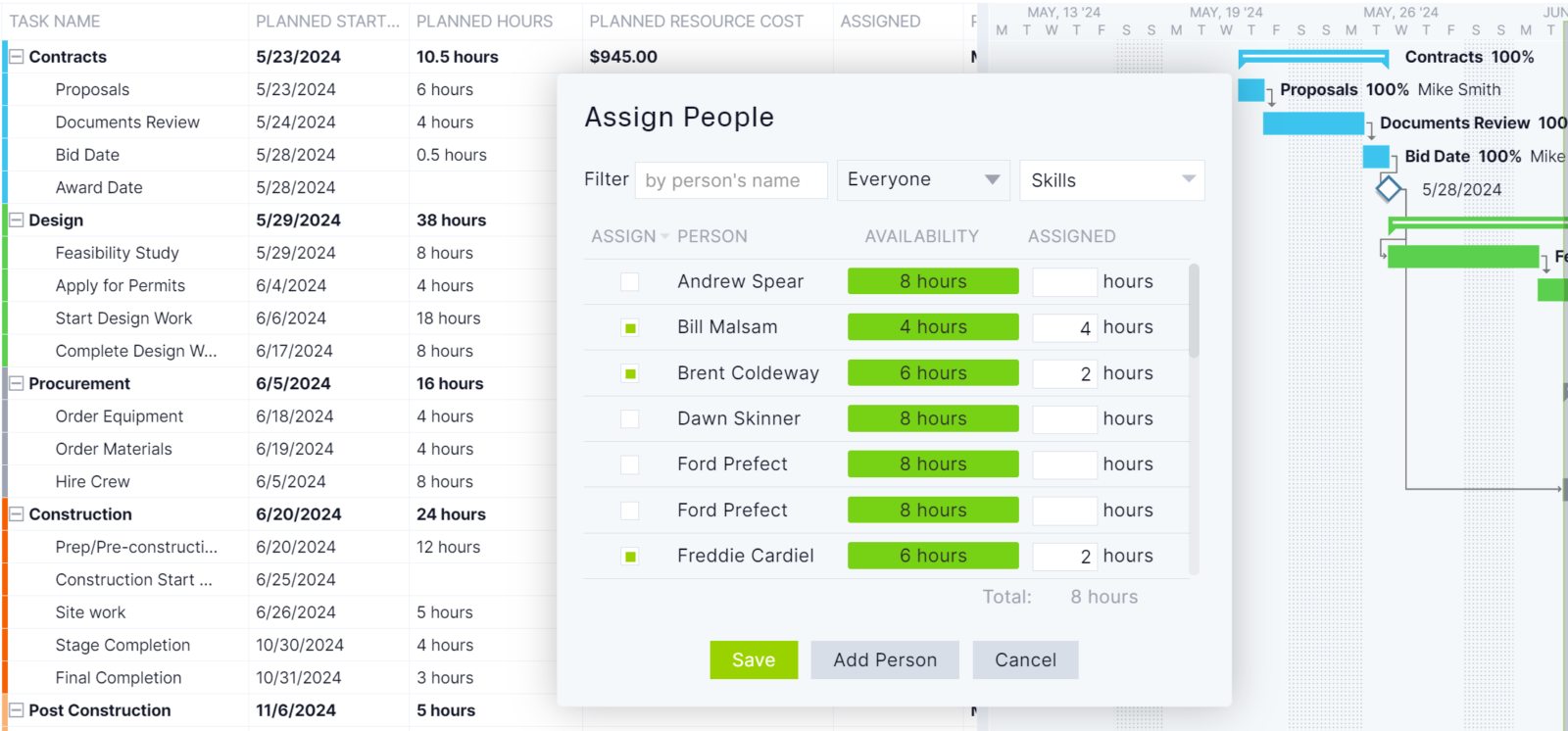
Task: Collapse the Design task group
Action: click(x=17, y=220)
